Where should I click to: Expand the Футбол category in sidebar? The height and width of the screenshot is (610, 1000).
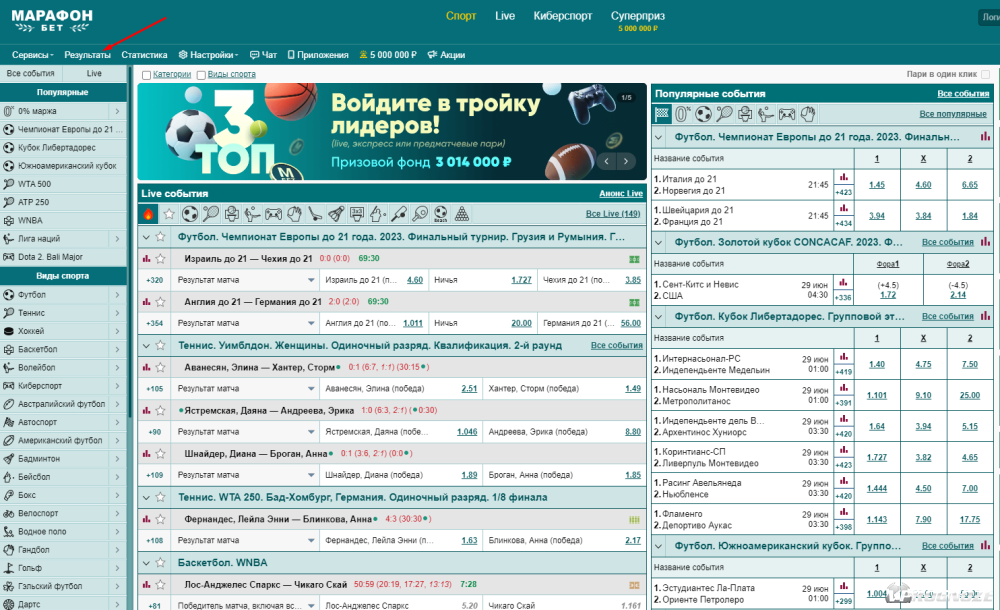coord(117,295)
